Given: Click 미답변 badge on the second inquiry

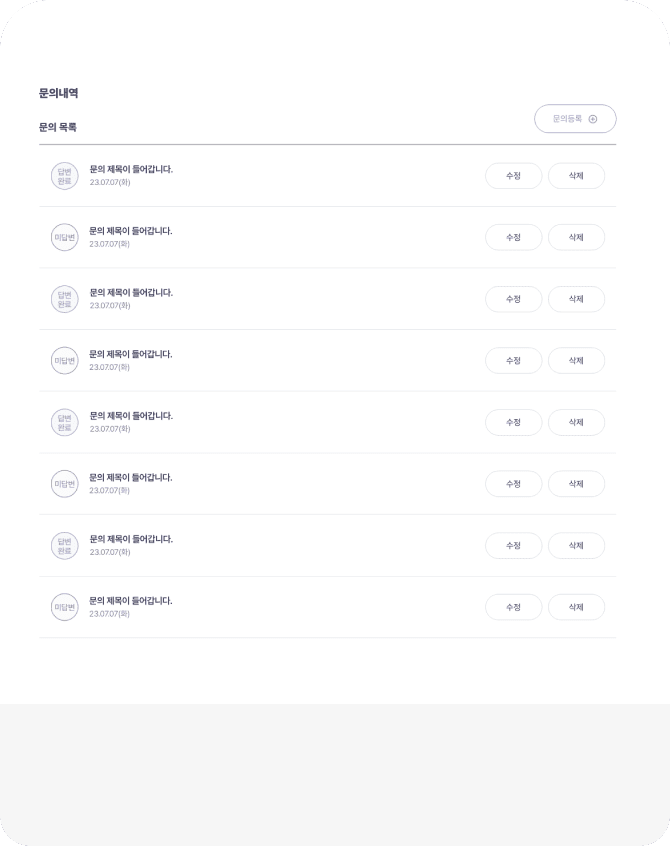Looking at the screenshot, I should click(64, 237).
